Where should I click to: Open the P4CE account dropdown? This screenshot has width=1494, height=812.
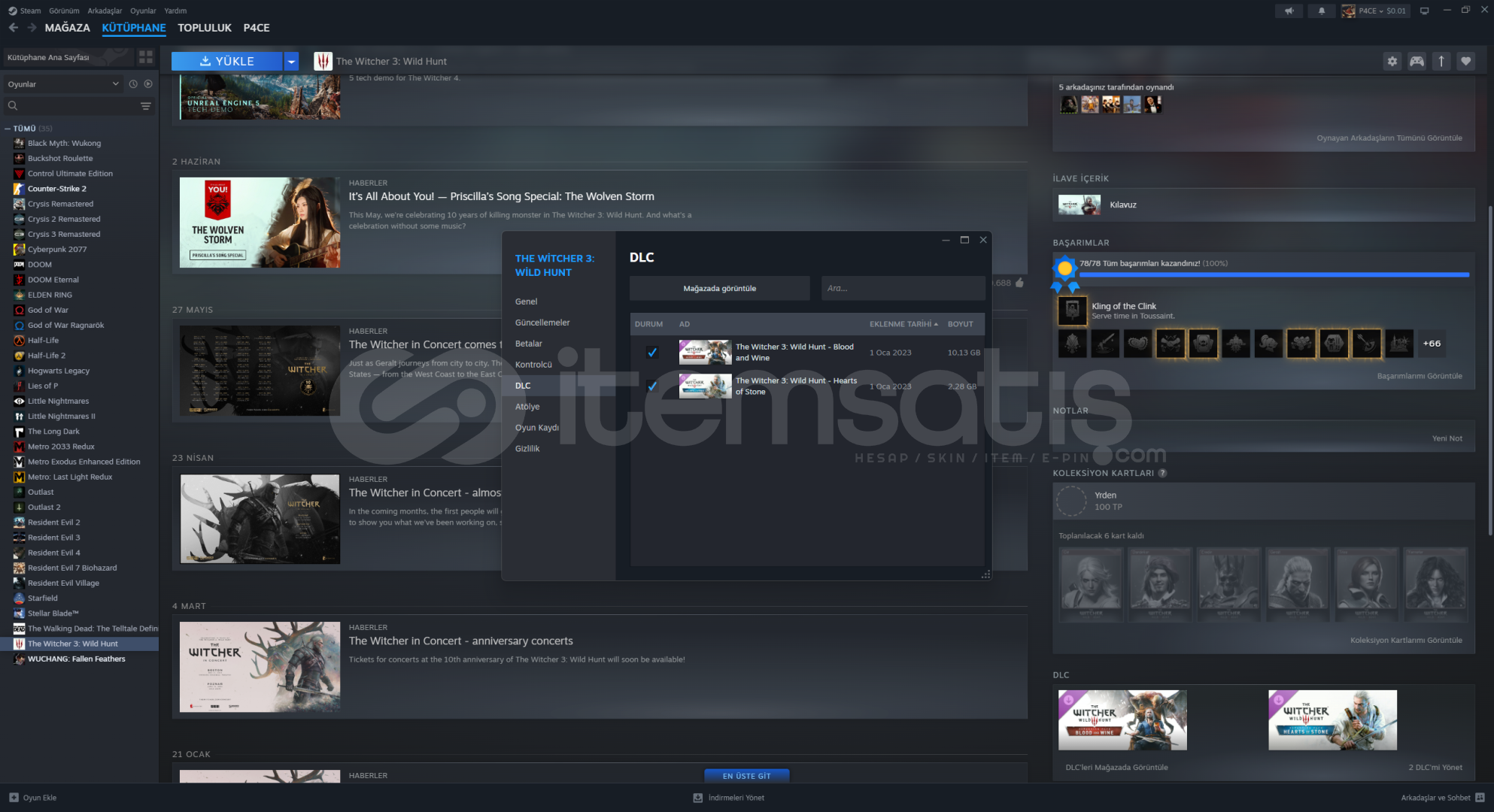(1374, 11)
